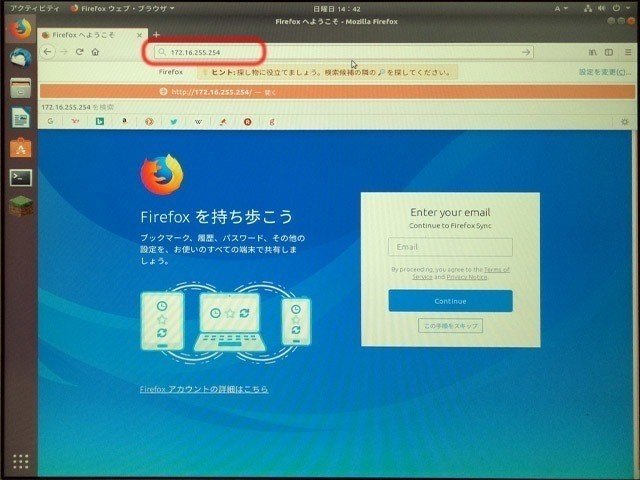Image resolution: width=640 pixels, height=480 pixels.
Task: Launch LibreOffice Writer from the dock
Action: [x=20, y=118]
